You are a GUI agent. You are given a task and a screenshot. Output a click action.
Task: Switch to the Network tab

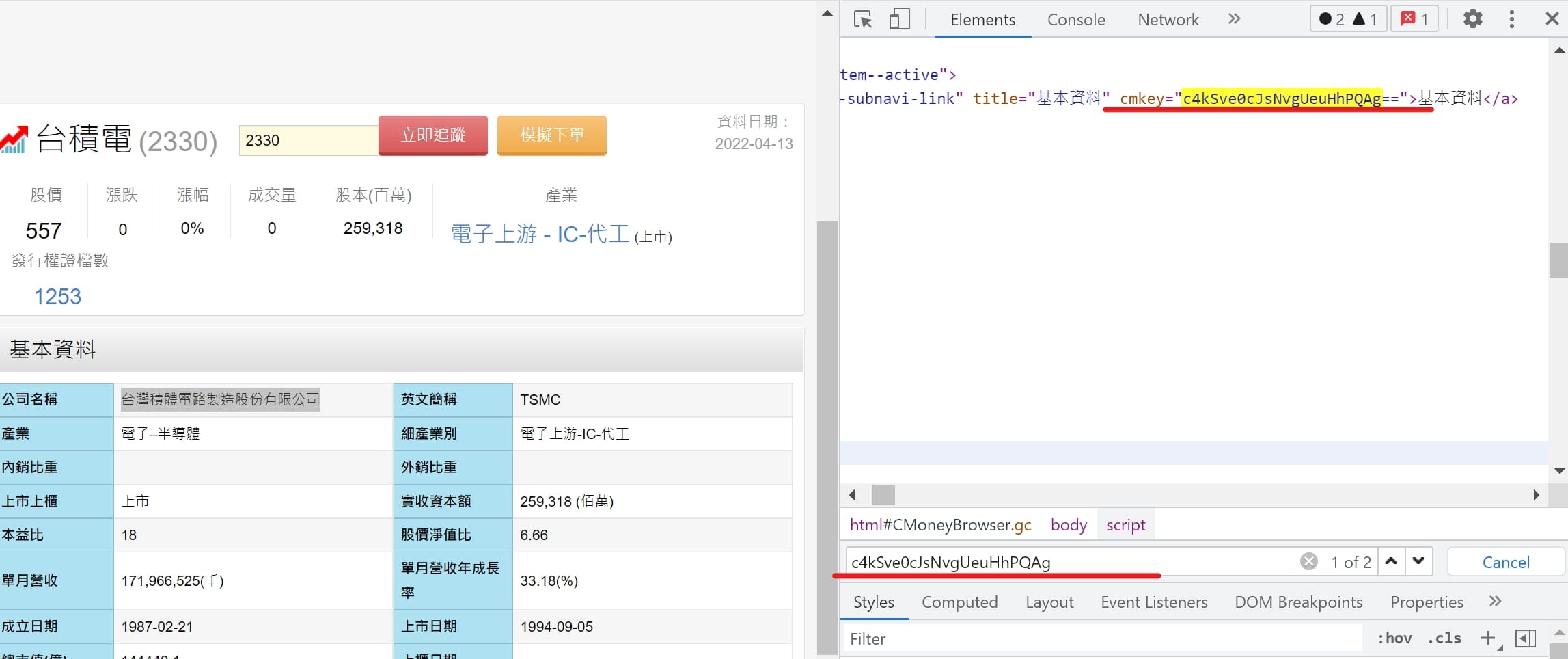coord(1168,20)
